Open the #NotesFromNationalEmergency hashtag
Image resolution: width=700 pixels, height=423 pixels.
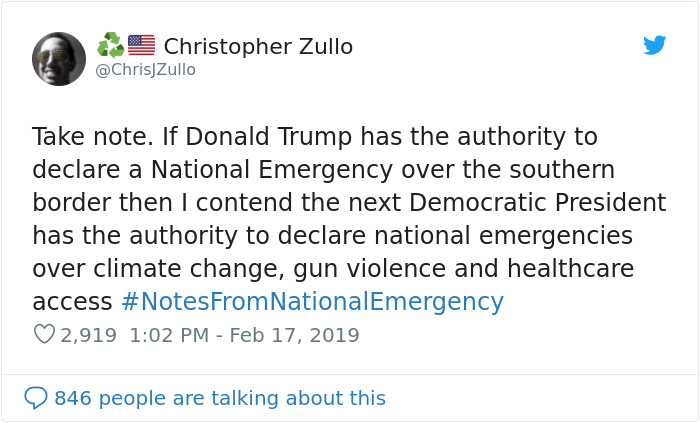311,302
